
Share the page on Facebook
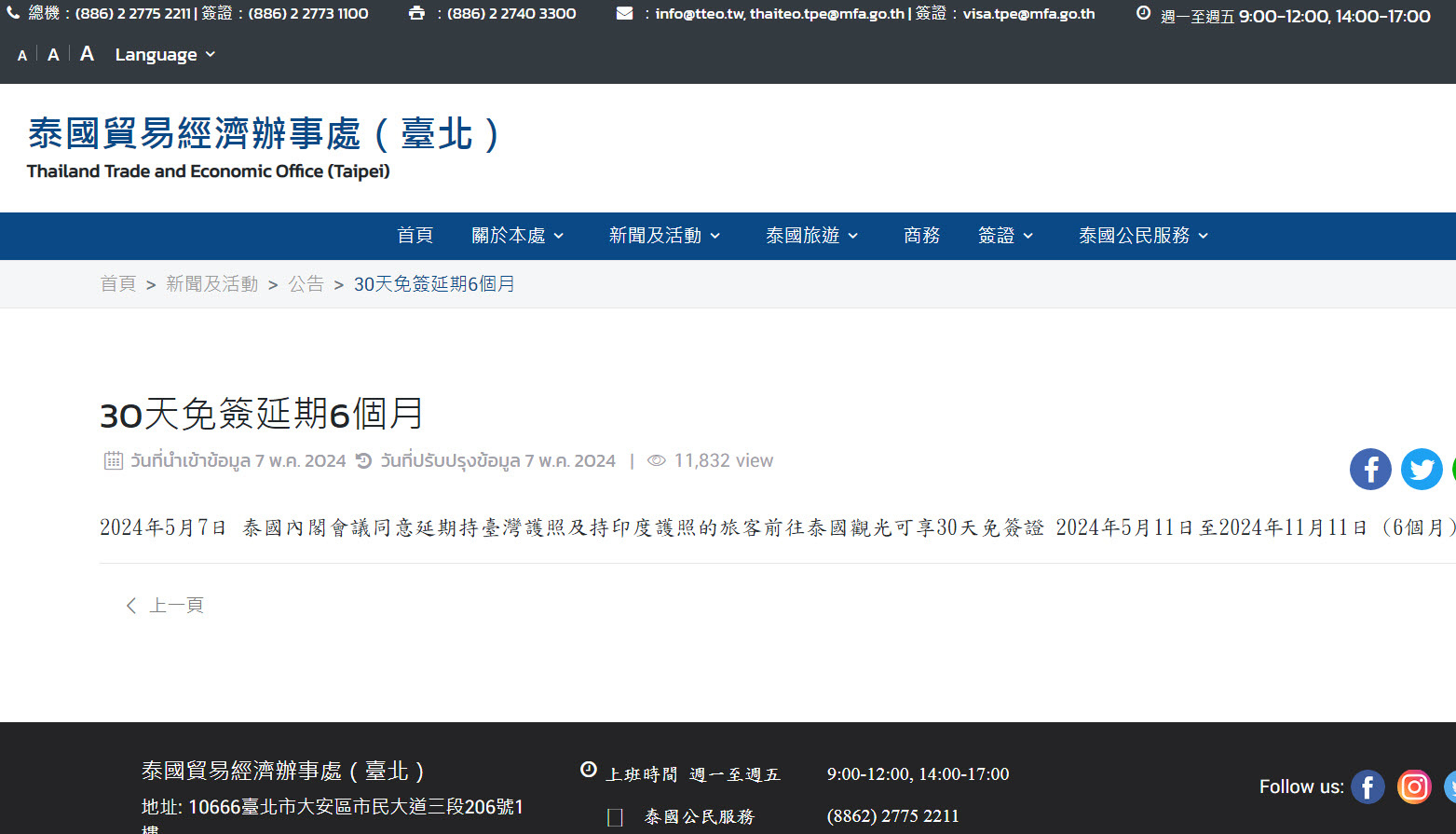(x=1370, y=469)
